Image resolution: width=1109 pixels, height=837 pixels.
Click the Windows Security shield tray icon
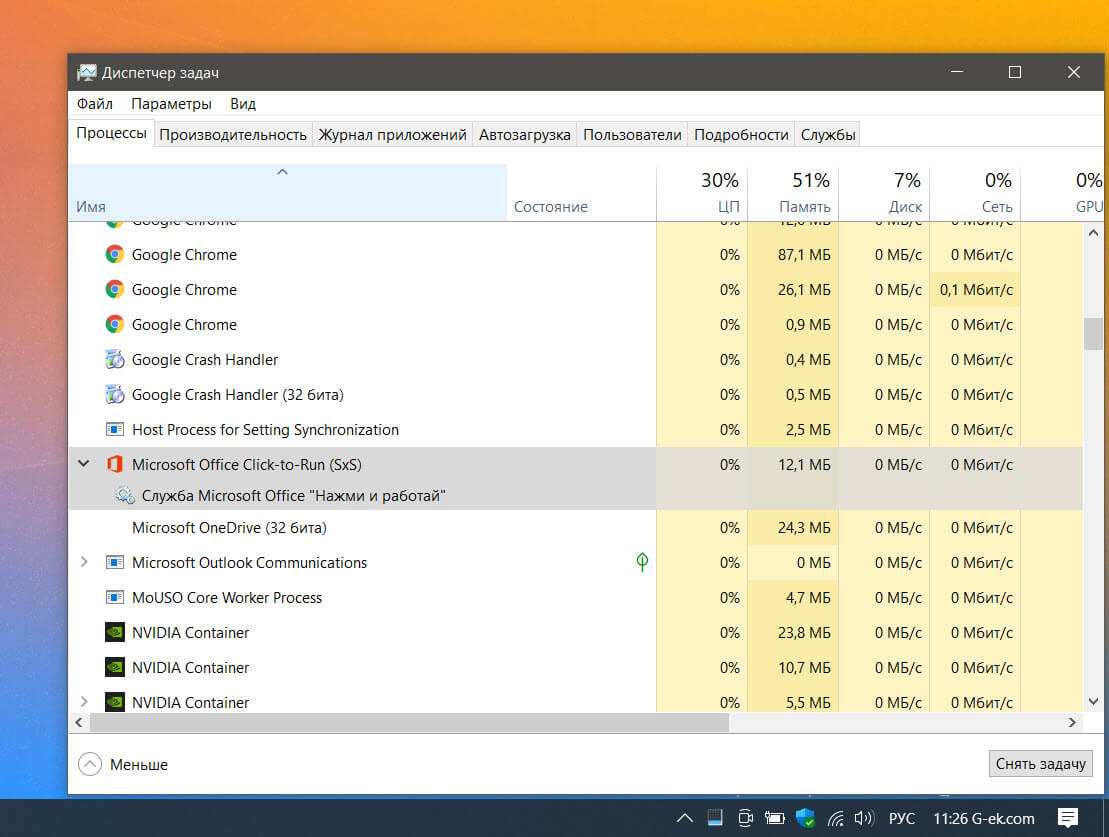coord(805,819)
